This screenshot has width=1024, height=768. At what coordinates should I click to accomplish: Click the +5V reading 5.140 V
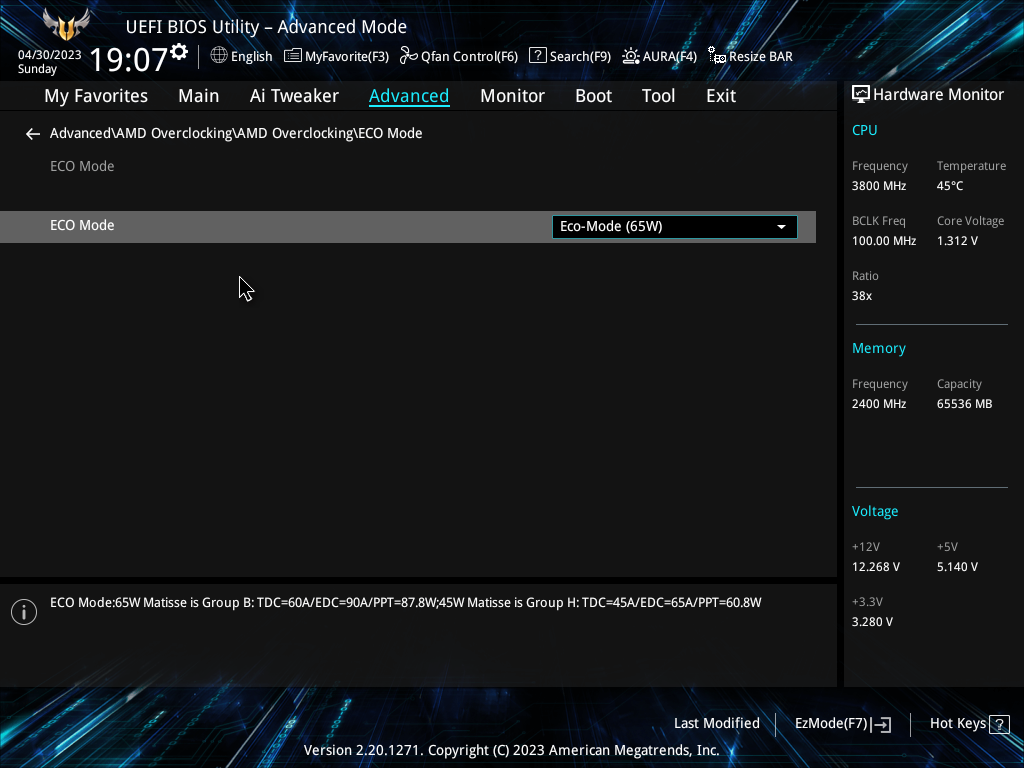[957, 567]
